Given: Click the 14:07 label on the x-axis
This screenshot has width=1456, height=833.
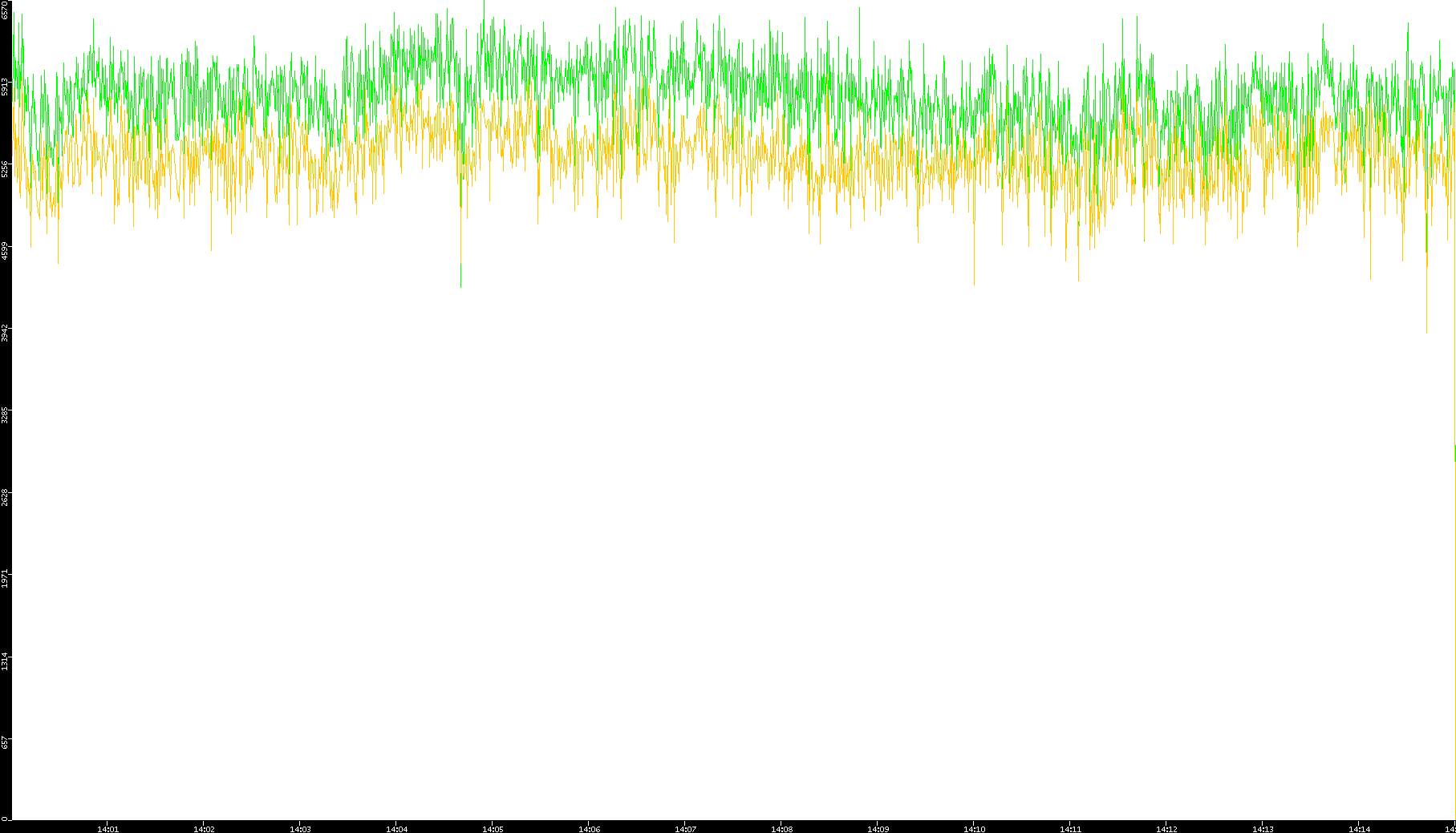Looking at the screenshot, I should point(685,829).
